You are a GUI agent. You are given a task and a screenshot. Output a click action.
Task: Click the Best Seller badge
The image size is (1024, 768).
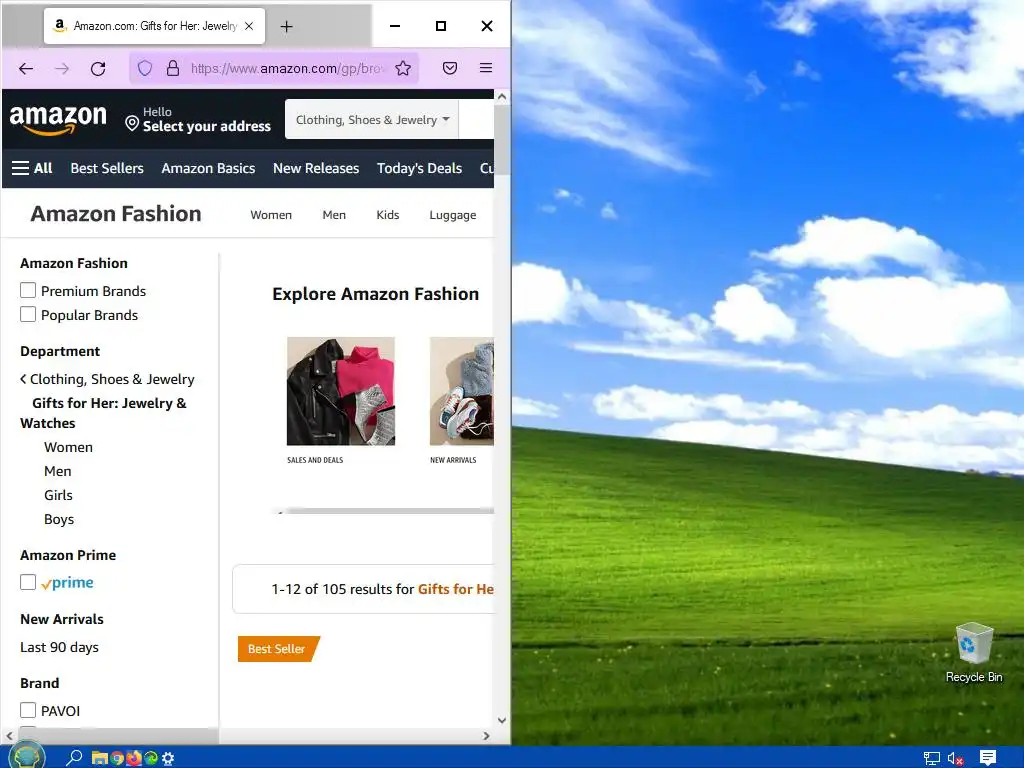tap(278, 648)
